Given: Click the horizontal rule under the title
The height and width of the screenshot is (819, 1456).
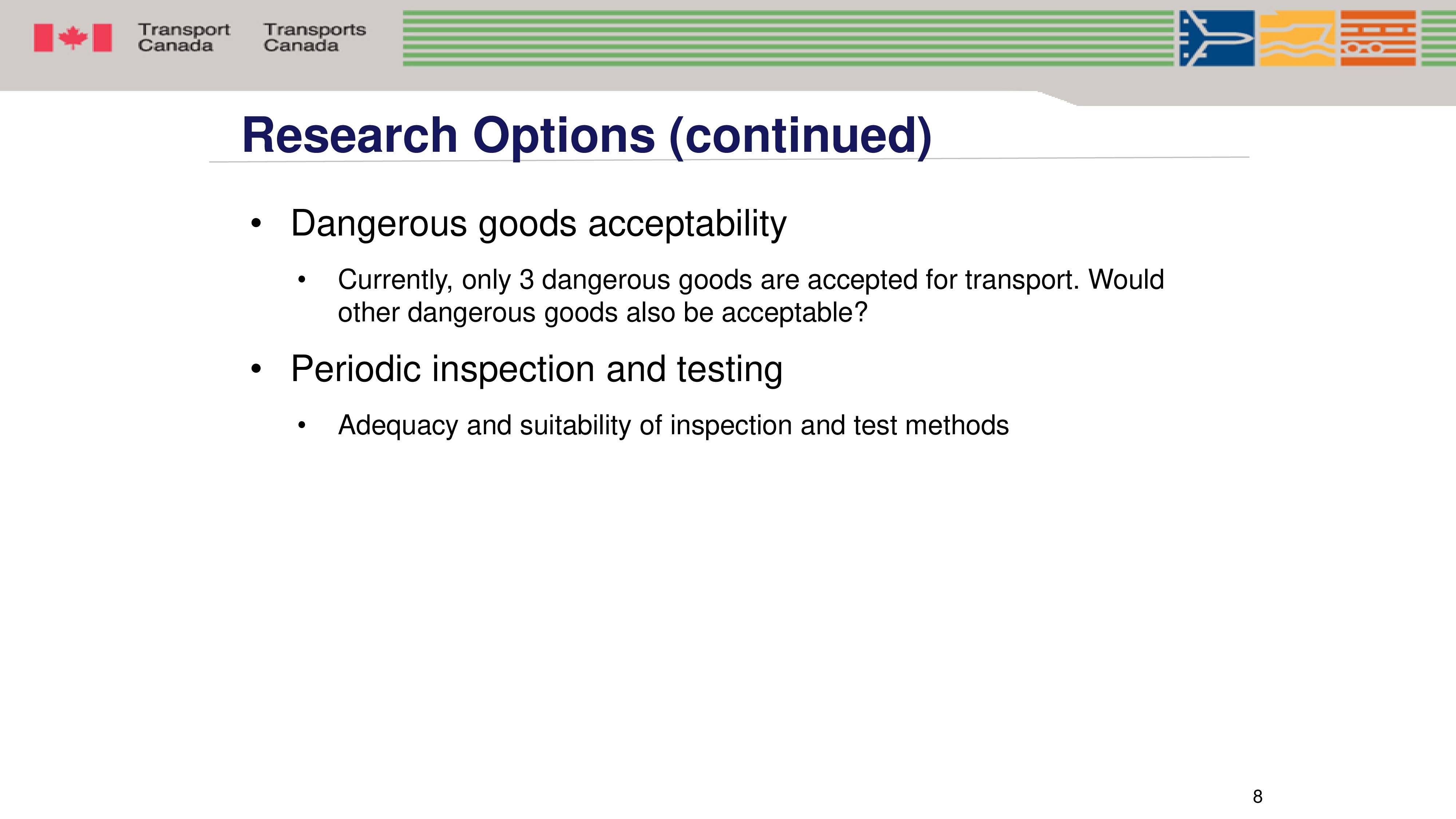Looking at the screenshot, I should (x=729, y=159).
